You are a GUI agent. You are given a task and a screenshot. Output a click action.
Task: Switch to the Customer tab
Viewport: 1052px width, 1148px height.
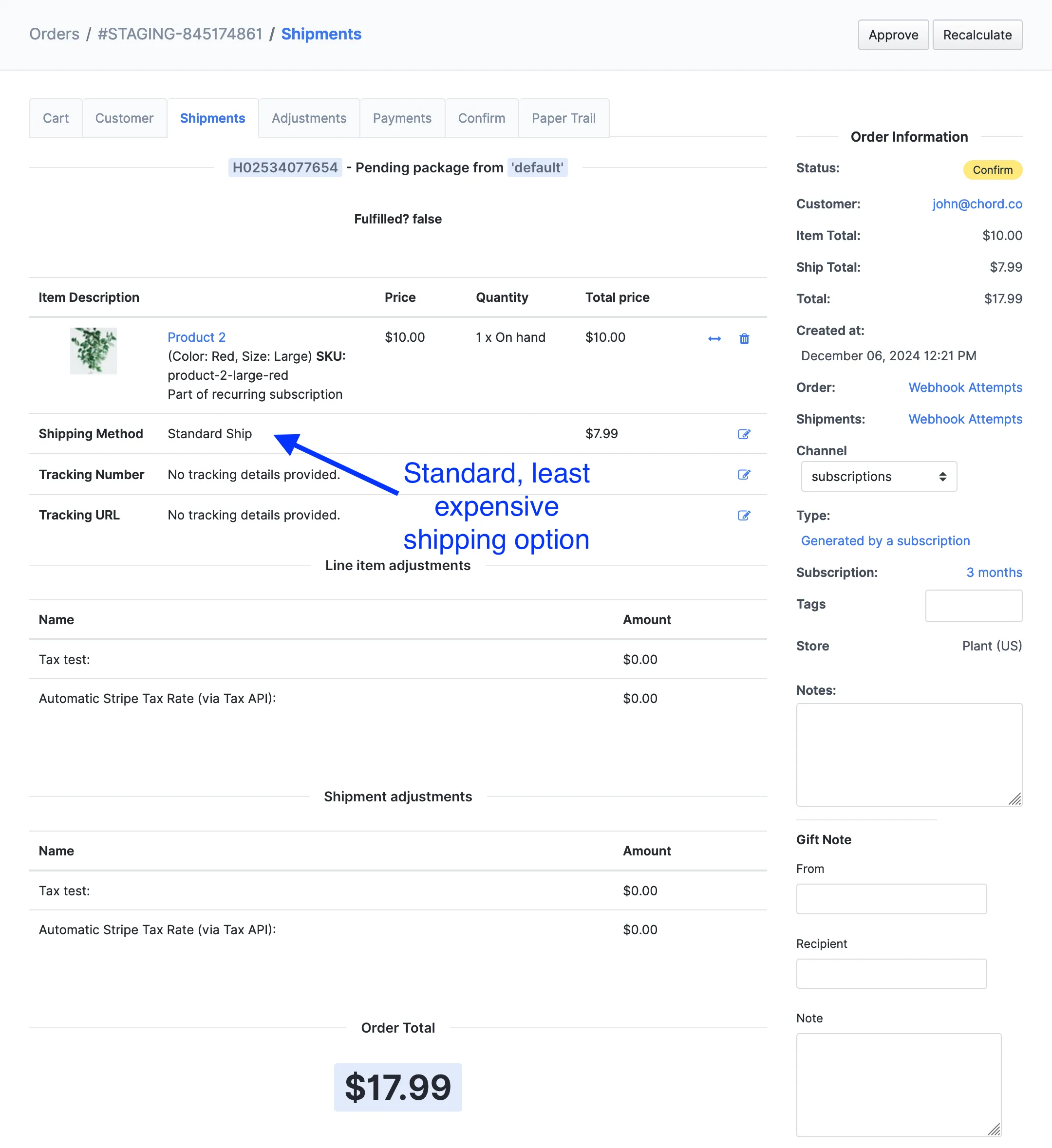point(124,118)
